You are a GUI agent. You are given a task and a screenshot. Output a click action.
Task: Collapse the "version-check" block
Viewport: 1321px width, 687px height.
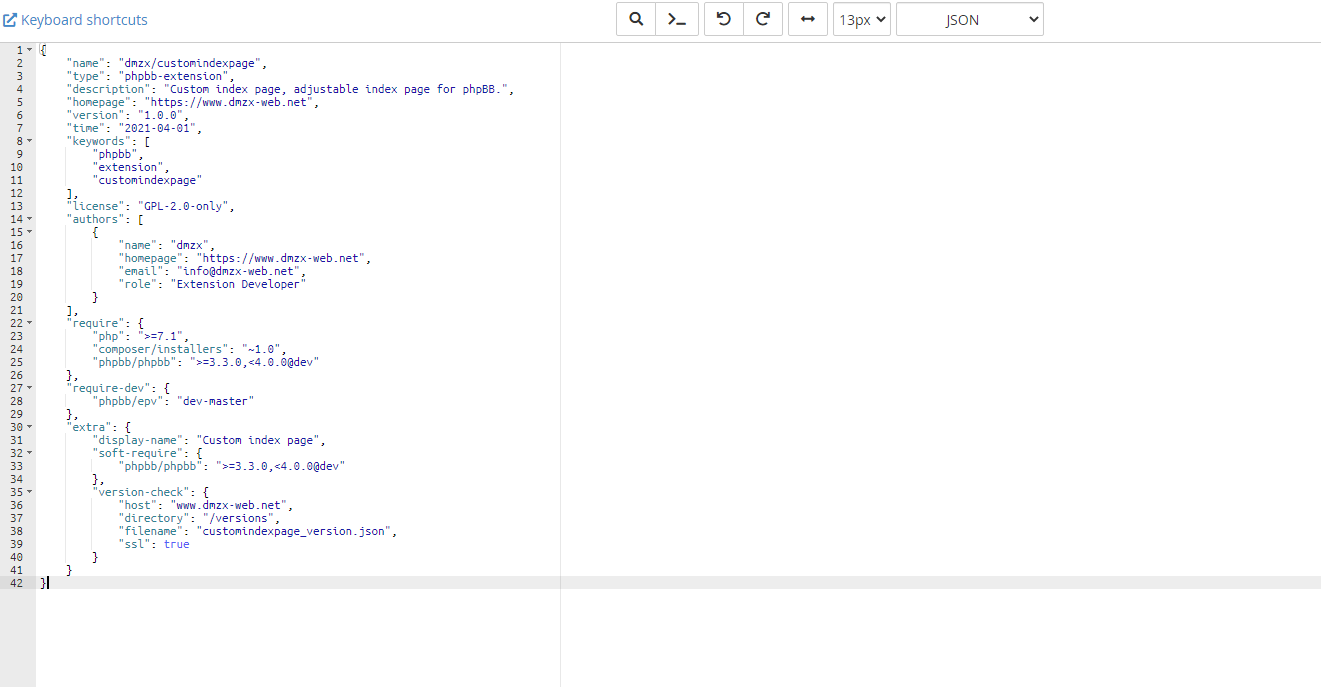29,492
